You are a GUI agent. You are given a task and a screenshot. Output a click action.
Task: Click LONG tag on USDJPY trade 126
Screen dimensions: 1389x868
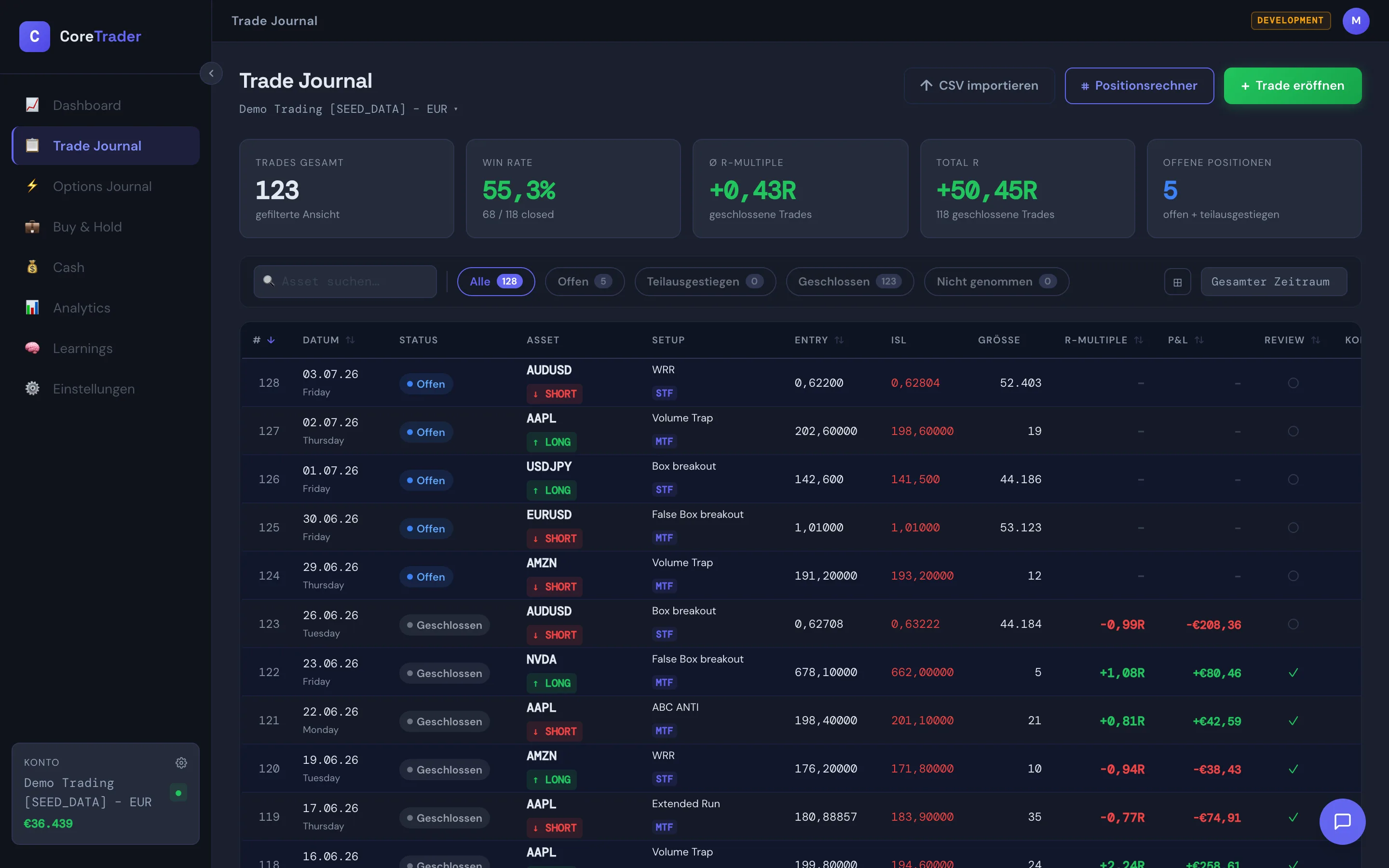[x=552, y=490]
